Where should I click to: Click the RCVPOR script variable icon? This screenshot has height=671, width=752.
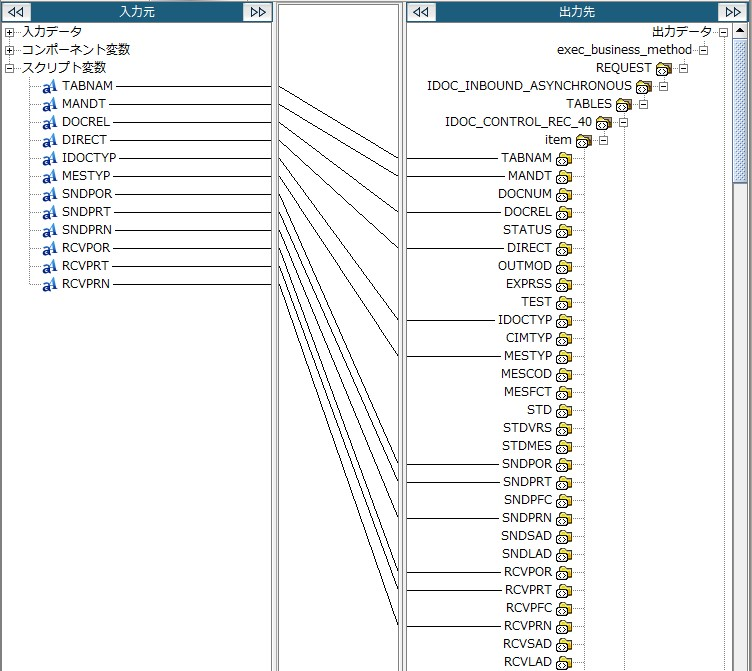coord(49,248)
